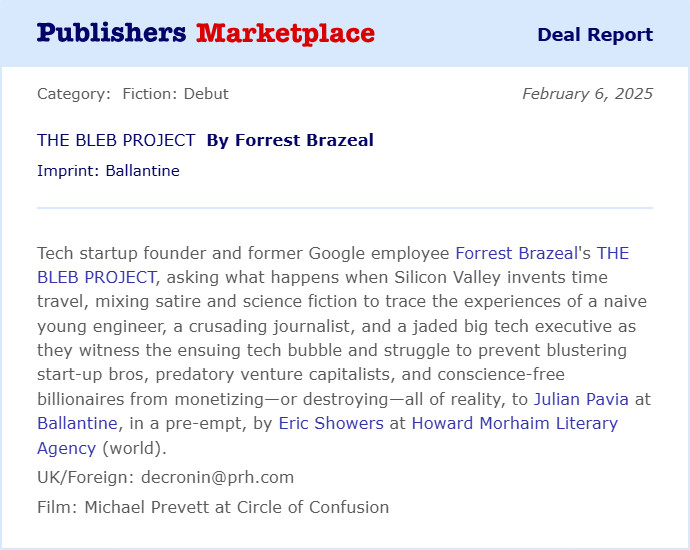This screenshot has height=550, width=690.
Task: Open the Imprint: Ballantine line
Action: [108, 171]
